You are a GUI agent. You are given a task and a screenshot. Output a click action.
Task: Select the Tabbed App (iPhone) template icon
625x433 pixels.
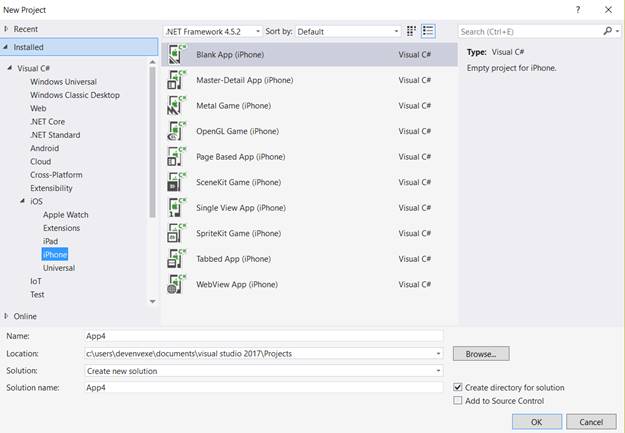(177, 259)
